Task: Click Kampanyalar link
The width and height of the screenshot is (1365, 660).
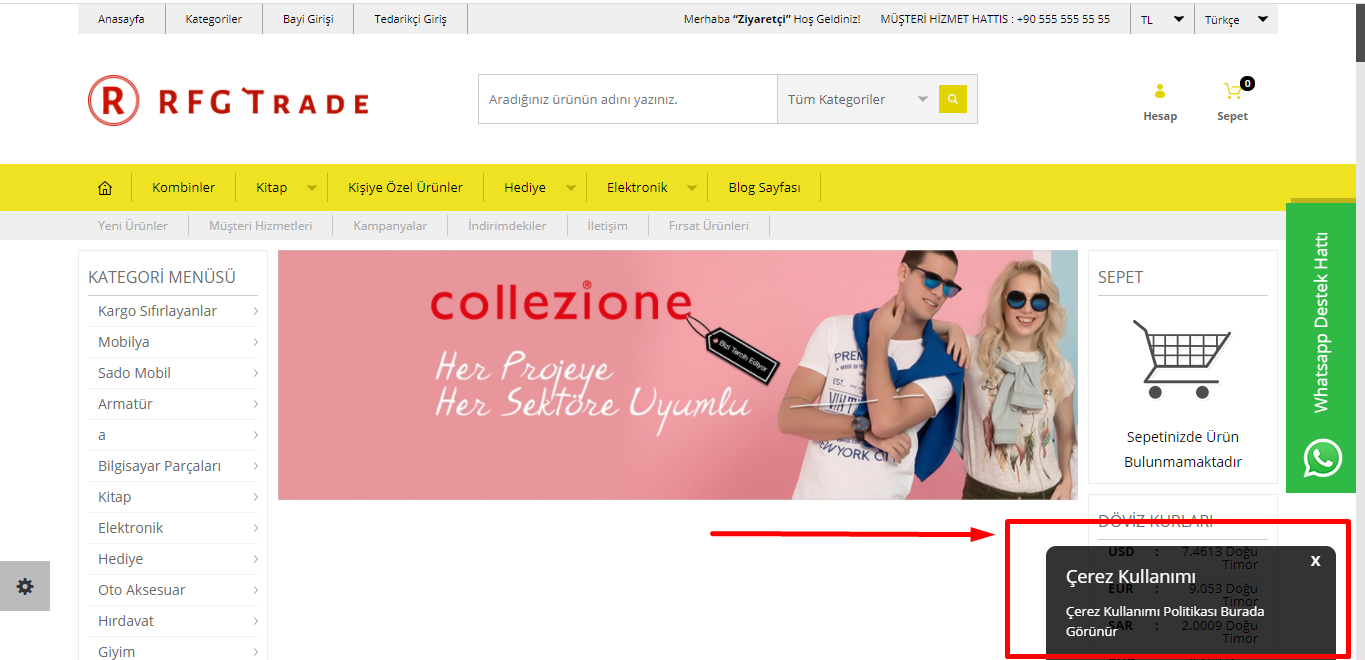Action: pos(390,225)
